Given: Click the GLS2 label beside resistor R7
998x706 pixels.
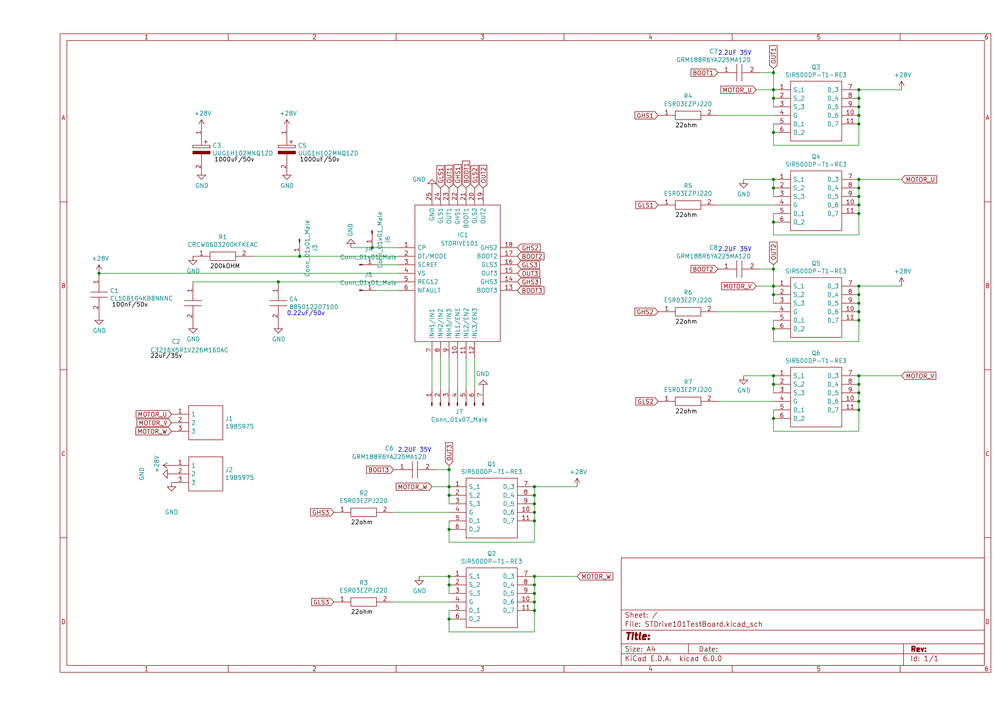Looking at the screenshot, I should pos(646,402).
